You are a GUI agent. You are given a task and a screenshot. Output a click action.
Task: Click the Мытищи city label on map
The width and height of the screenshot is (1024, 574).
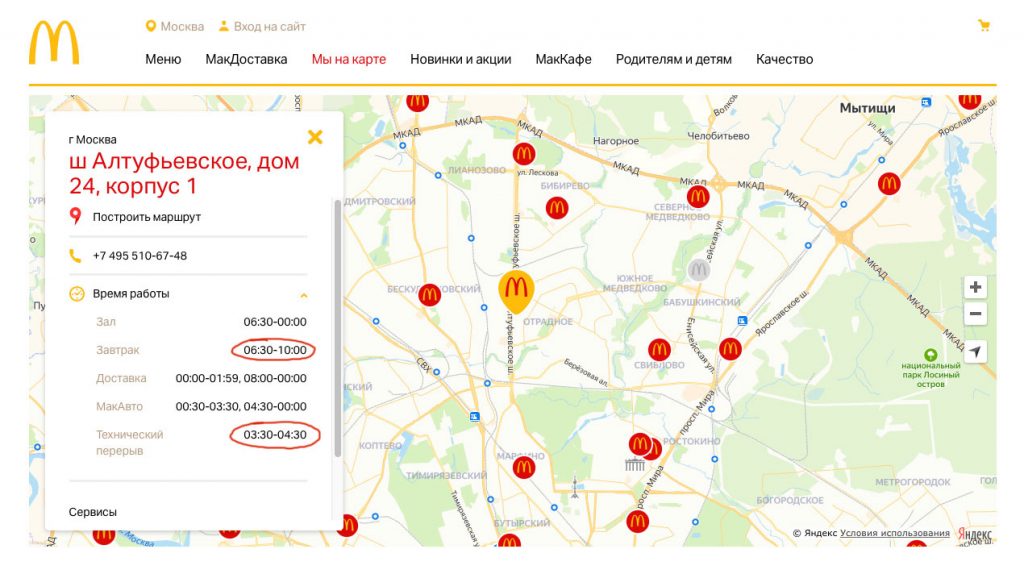pyautogui.click(x=867, y=108)
